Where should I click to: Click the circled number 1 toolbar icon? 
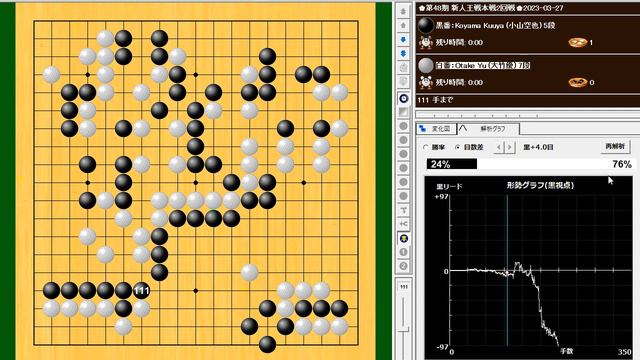click(x=404, y=252)
